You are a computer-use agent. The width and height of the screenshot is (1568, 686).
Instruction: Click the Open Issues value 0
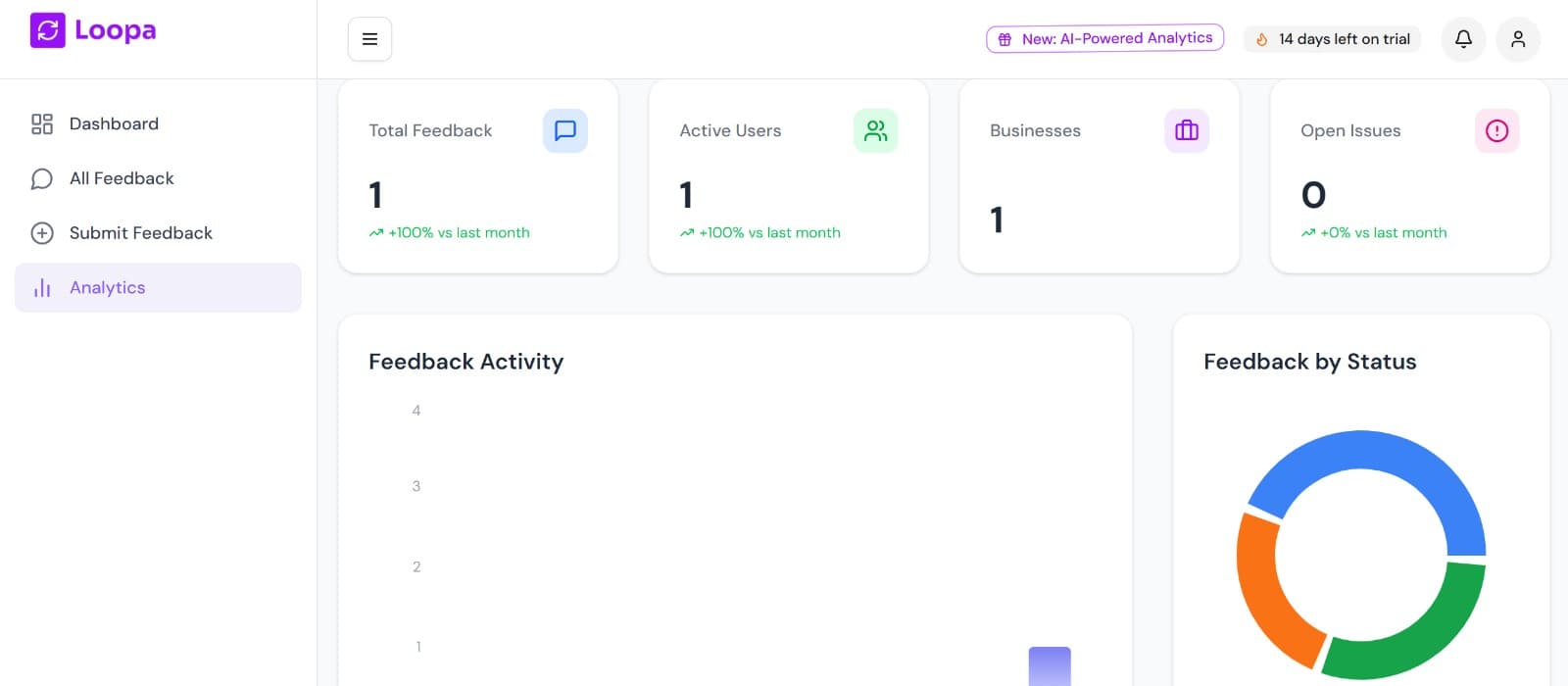click(x=1313, y=195)
